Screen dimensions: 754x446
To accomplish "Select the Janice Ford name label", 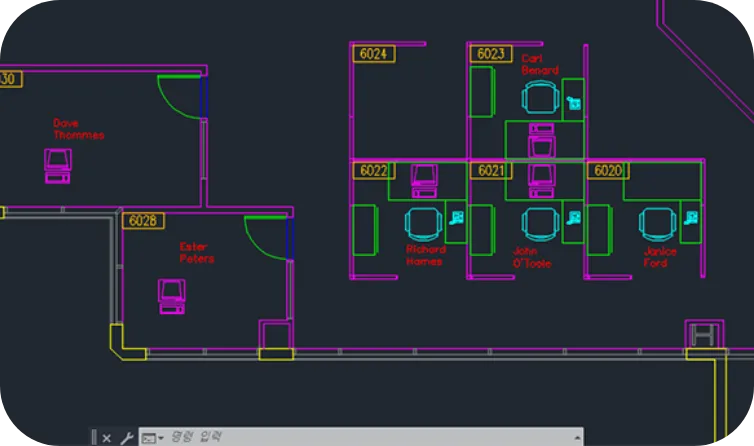I will tap(660, 257).
